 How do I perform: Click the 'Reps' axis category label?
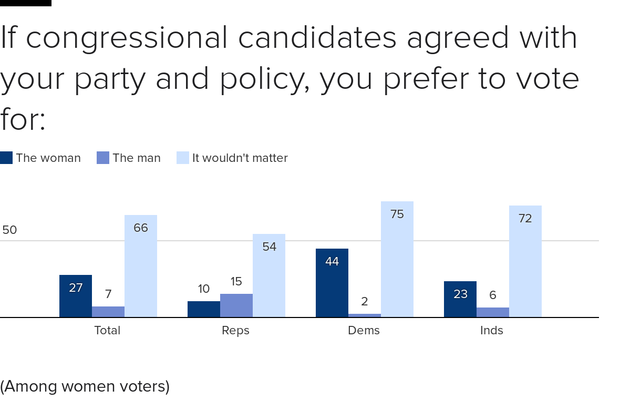236,331
